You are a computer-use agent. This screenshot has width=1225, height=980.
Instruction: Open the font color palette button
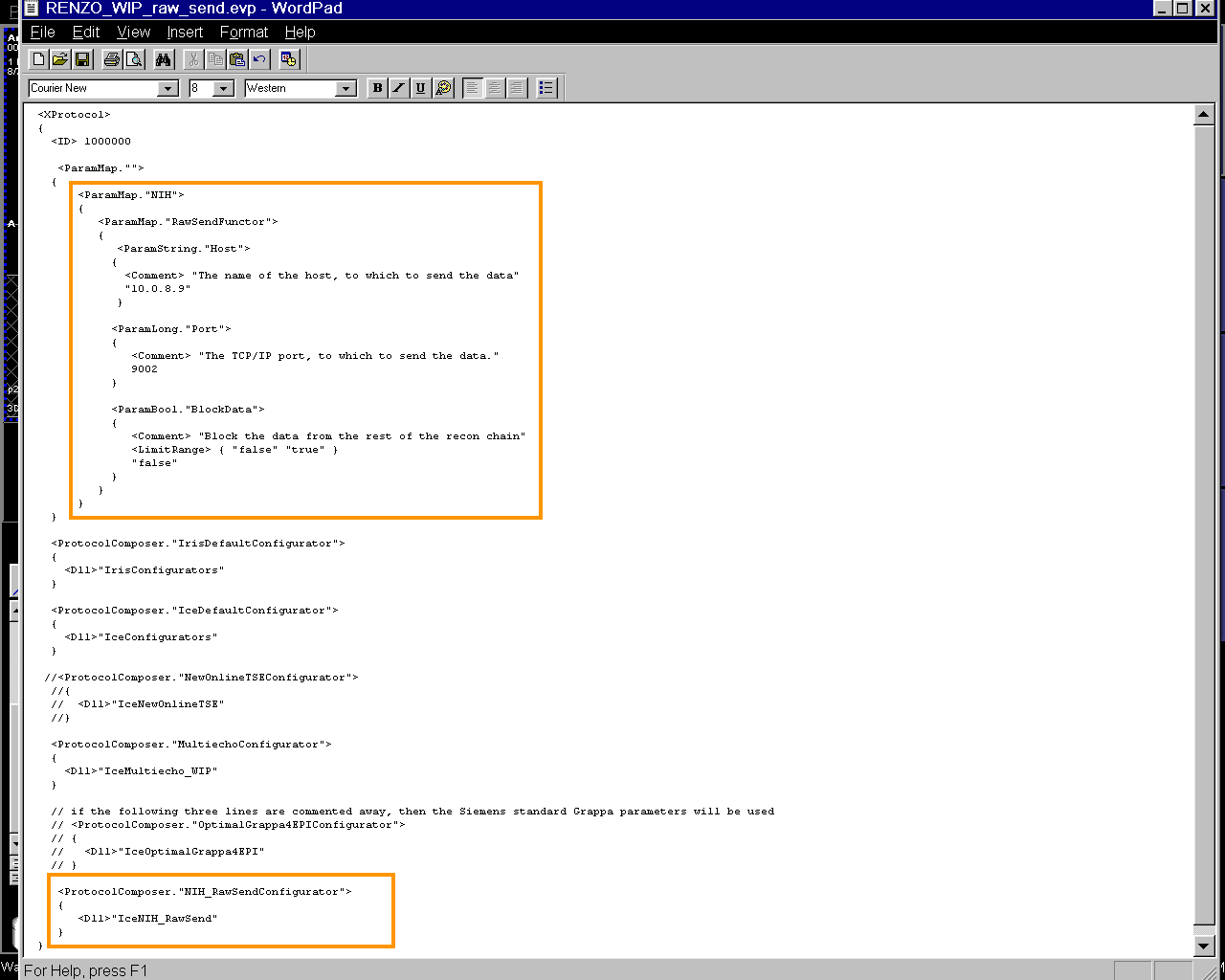[443, 88]
